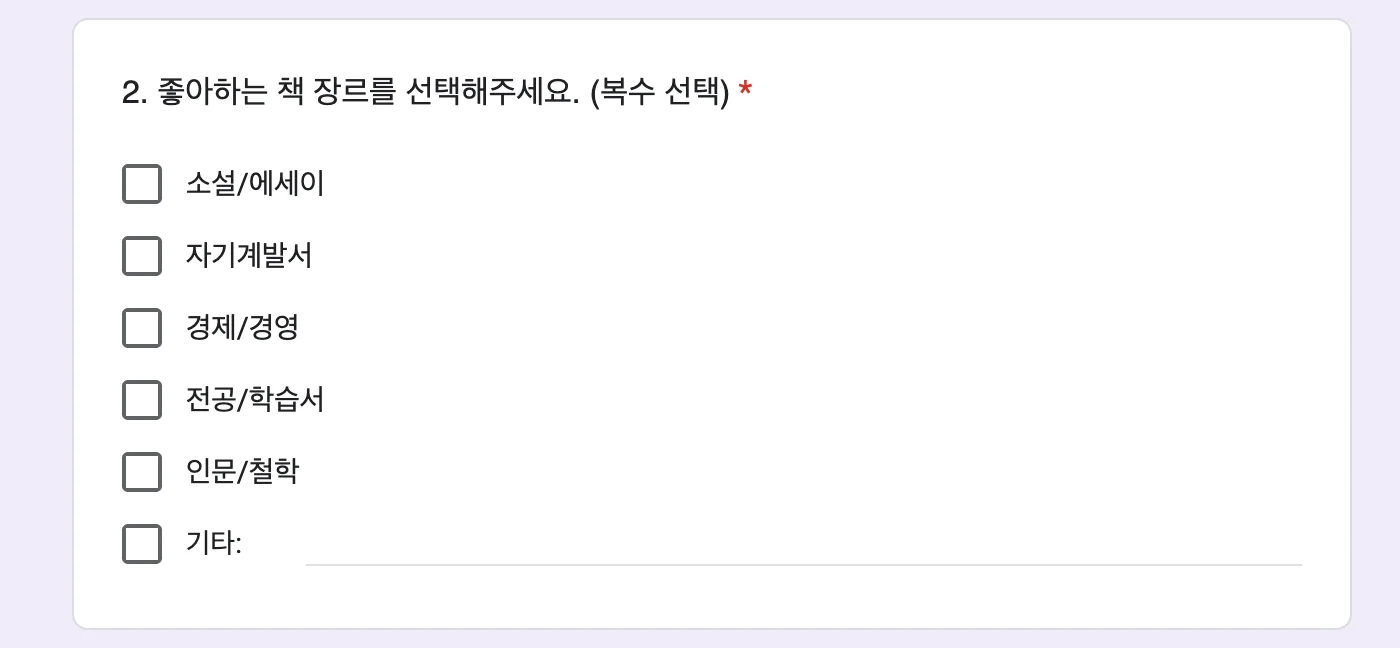
Task: Enable the 전공/학습서 checkbox
Action: (142, 400)
